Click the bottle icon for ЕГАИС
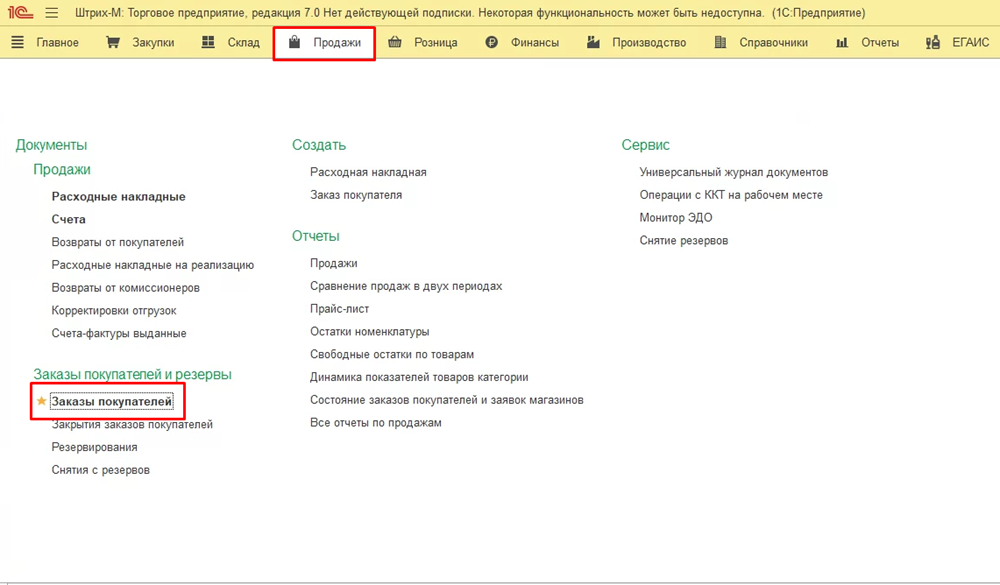The height and width of the screenshot is (585, 1000). 933,43
